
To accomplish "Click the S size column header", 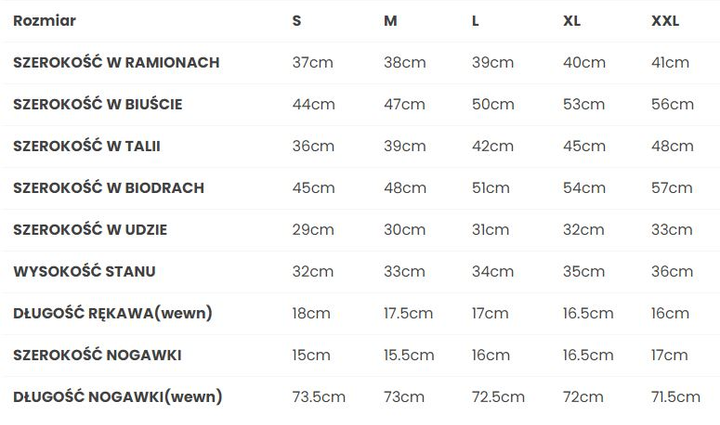I will point(297,21).
